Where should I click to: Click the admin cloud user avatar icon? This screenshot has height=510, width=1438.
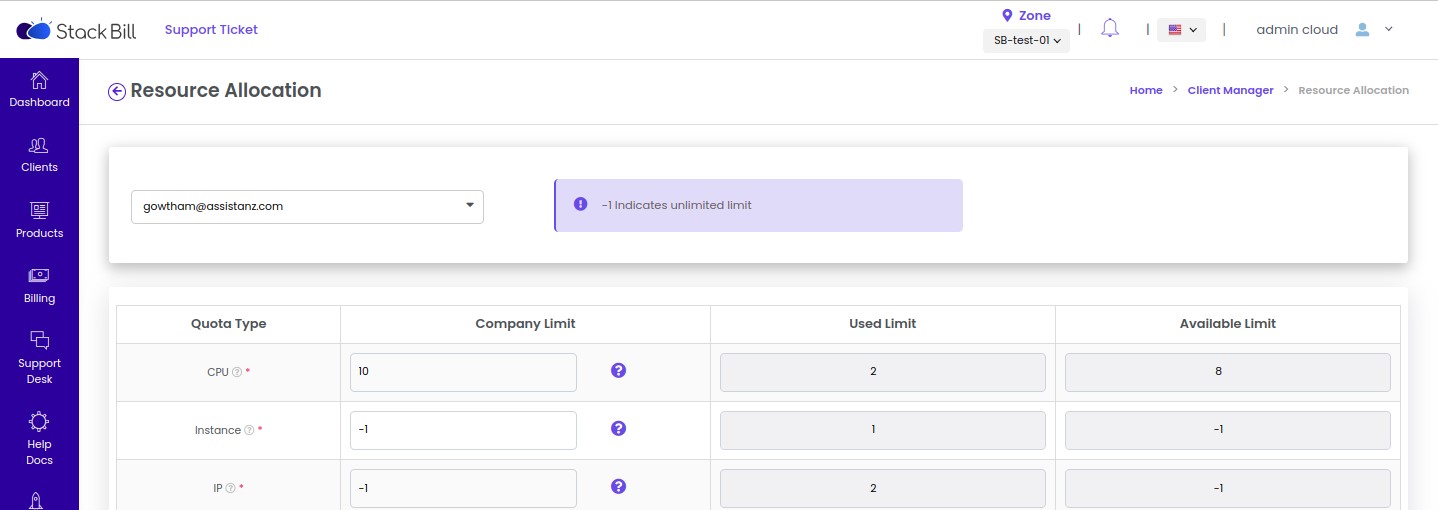[x=1362, y=30]
